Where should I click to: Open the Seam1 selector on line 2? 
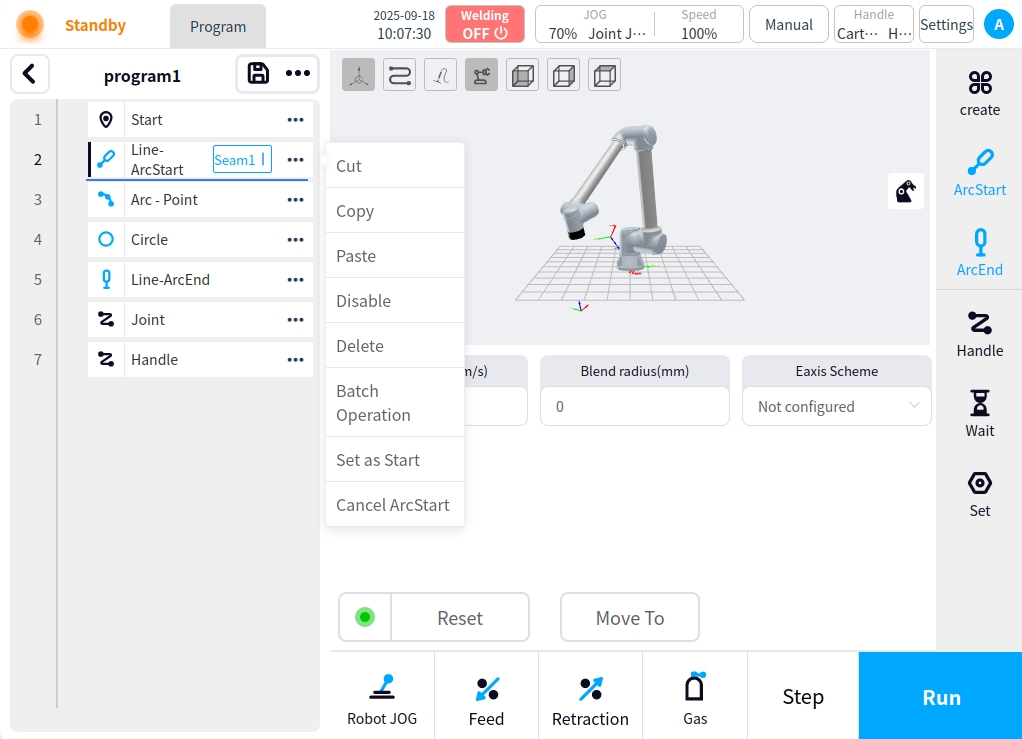pyautogui.click(x=242, y=159)
